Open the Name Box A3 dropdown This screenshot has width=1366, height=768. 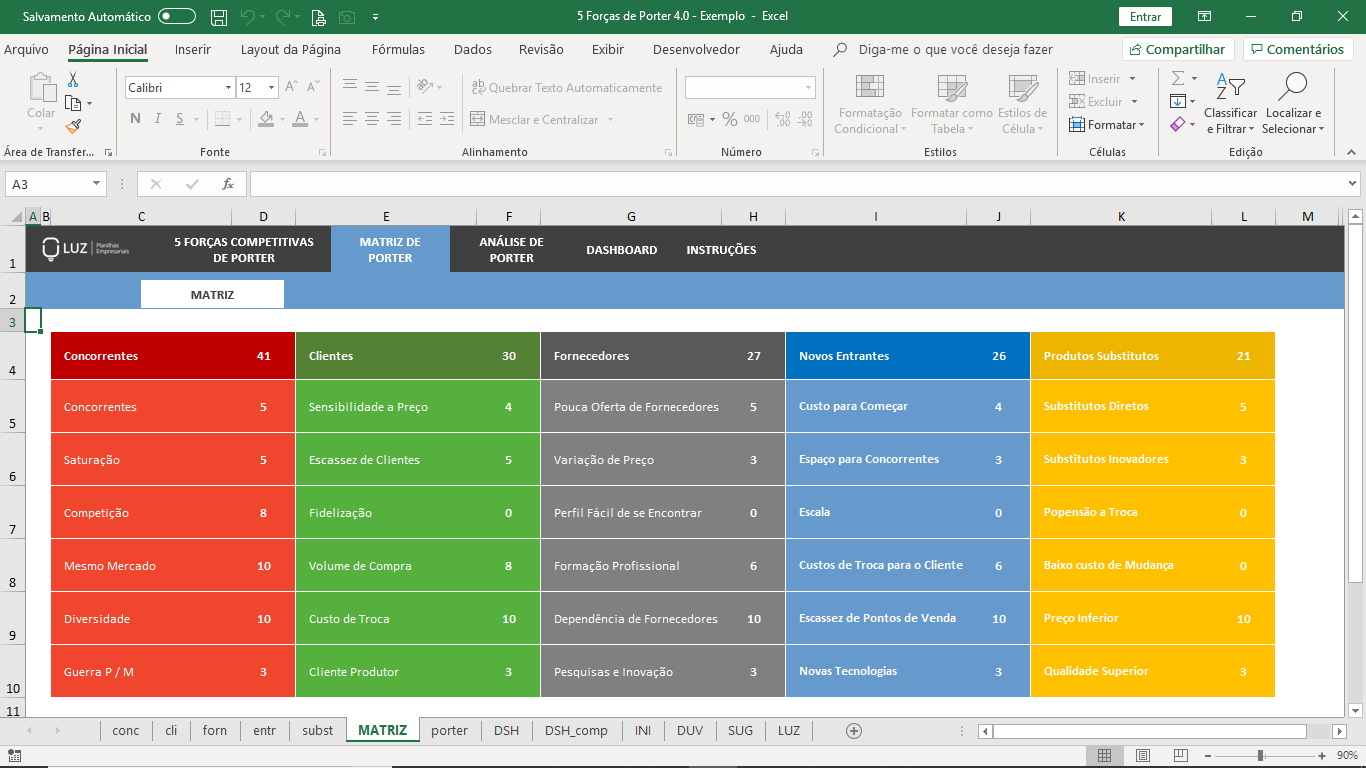(97, 184)
